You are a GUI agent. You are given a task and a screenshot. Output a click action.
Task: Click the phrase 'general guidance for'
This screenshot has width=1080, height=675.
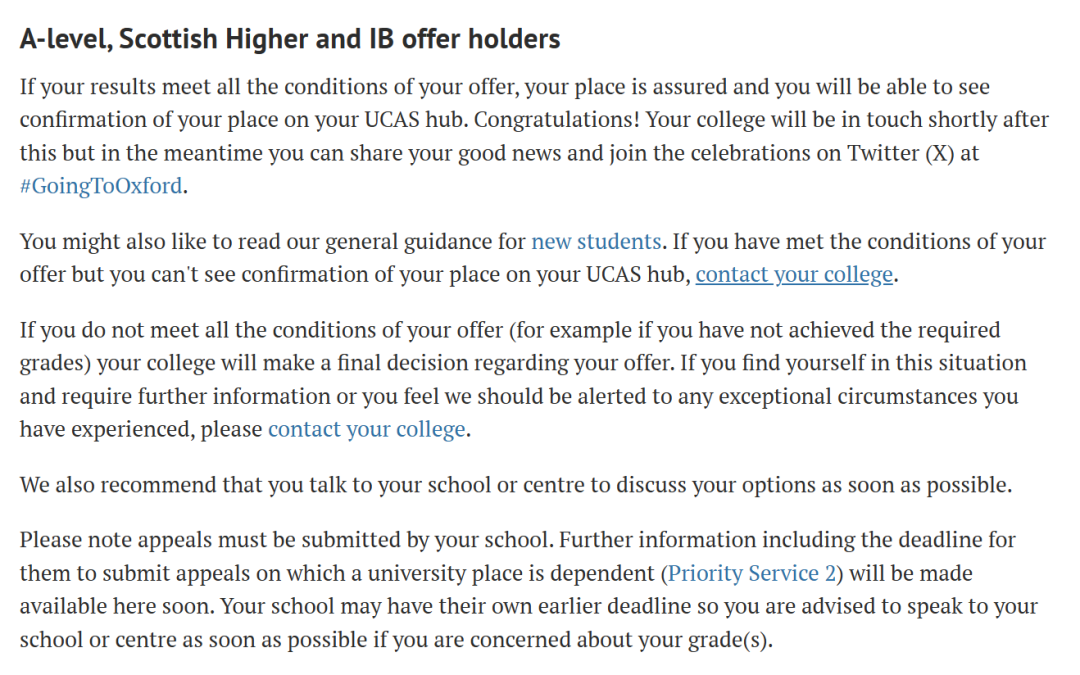point(425,242)
